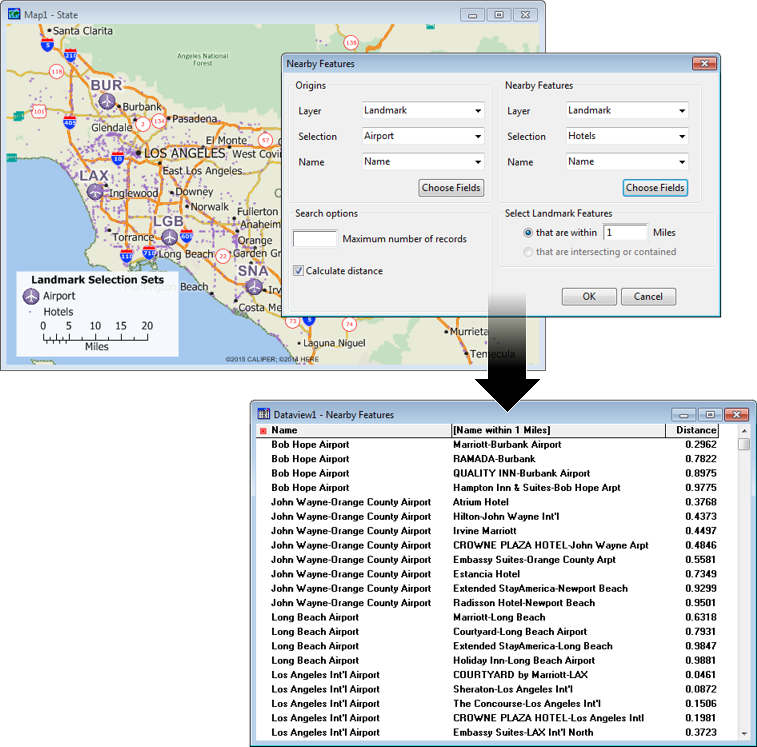
Task: Click the 'Name within 1 Miles' column header
Action: pos(557,430)
